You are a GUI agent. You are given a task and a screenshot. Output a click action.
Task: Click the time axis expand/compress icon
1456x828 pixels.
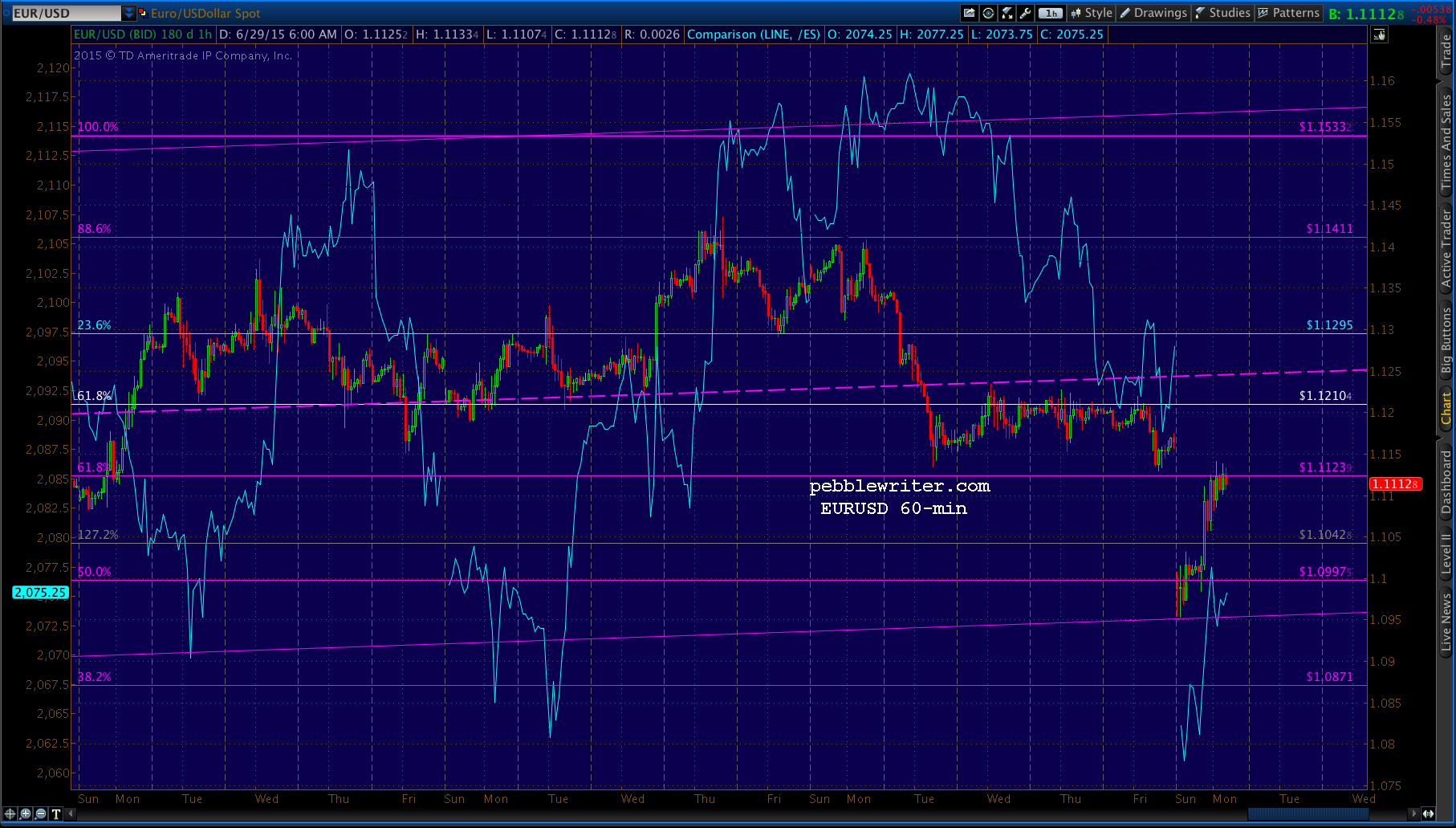(x=1429, y=814)
